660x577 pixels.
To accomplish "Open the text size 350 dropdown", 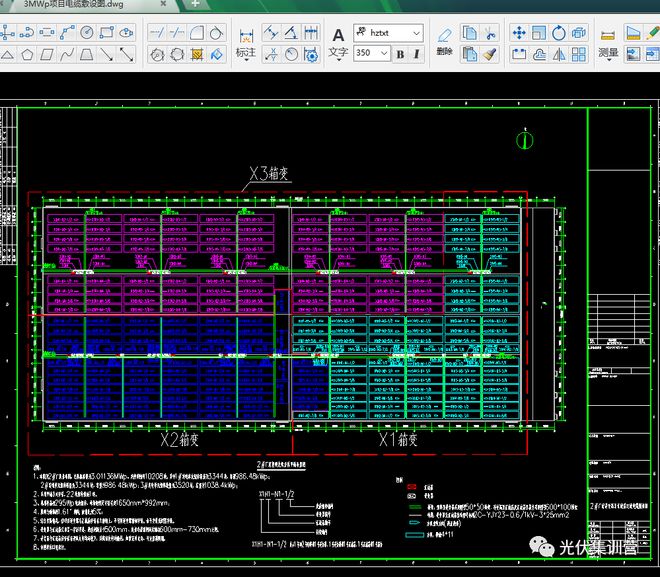I will 384,54.
